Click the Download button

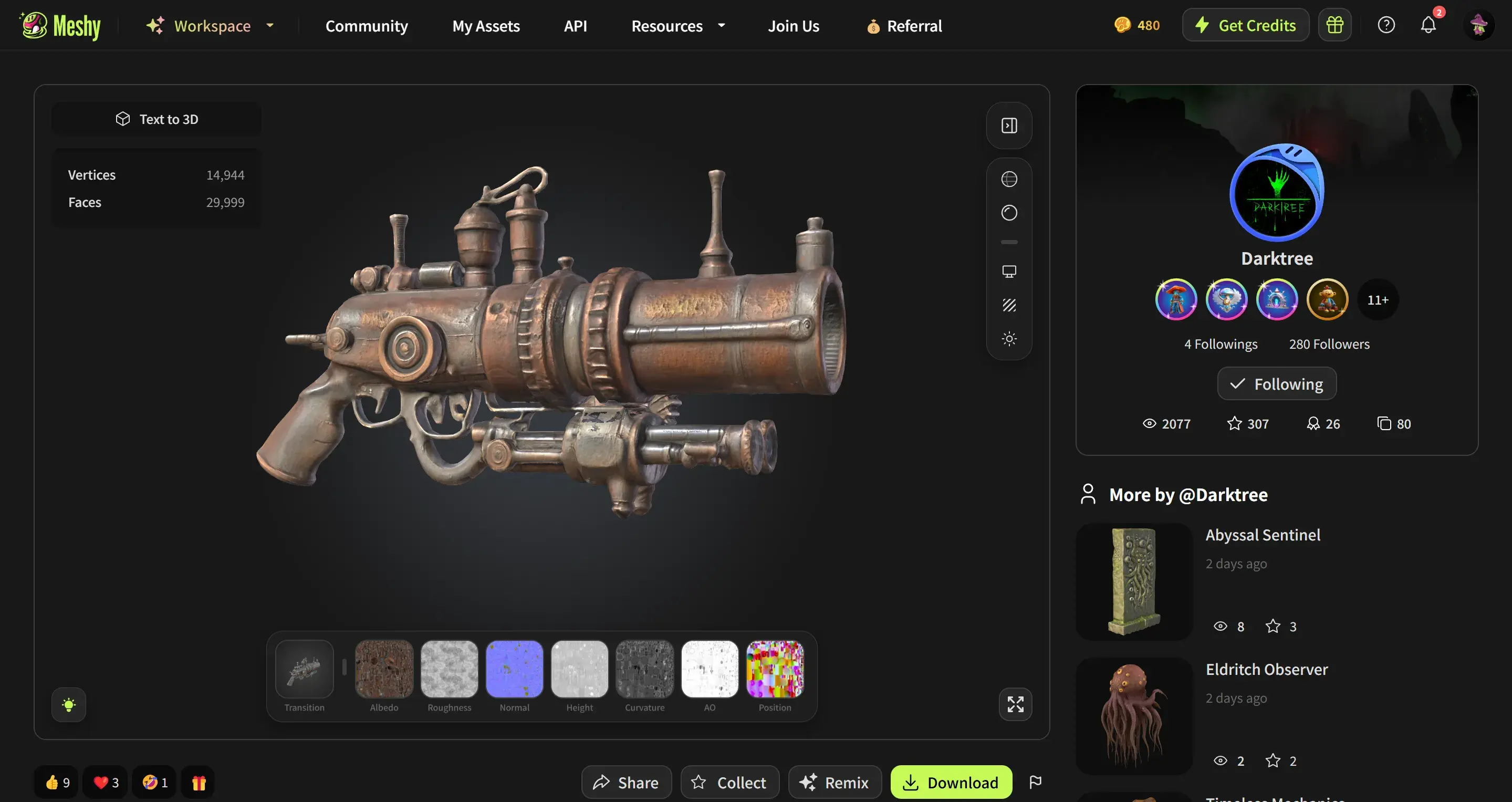pyautogui.click(x=951, y=782)
